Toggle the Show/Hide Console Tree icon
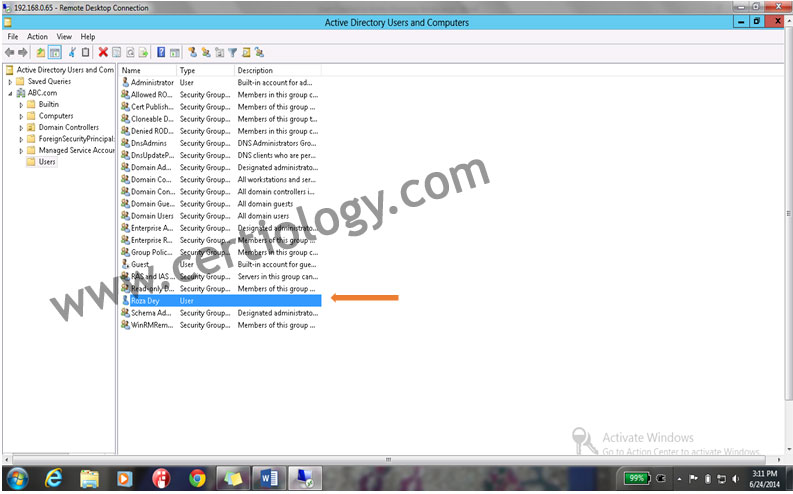This screenshot has height=494, width=793. pyautogui.click(x=55, y=53)
